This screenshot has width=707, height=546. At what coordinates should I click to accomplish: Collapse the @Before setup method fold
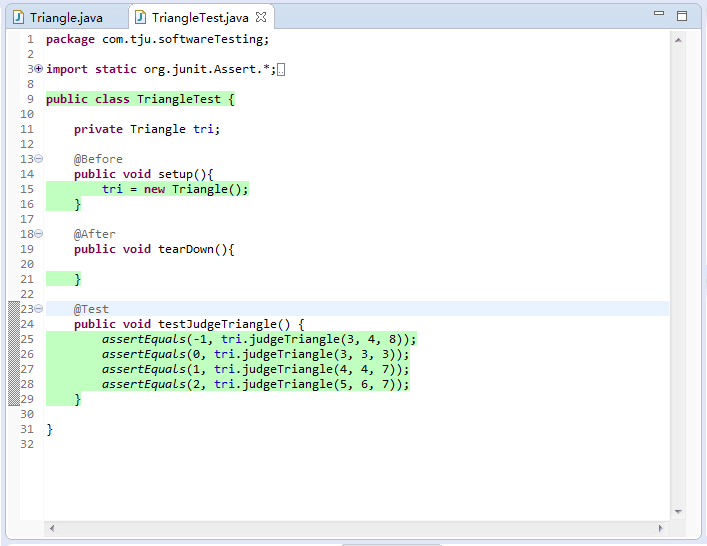[x=39, y=159]
